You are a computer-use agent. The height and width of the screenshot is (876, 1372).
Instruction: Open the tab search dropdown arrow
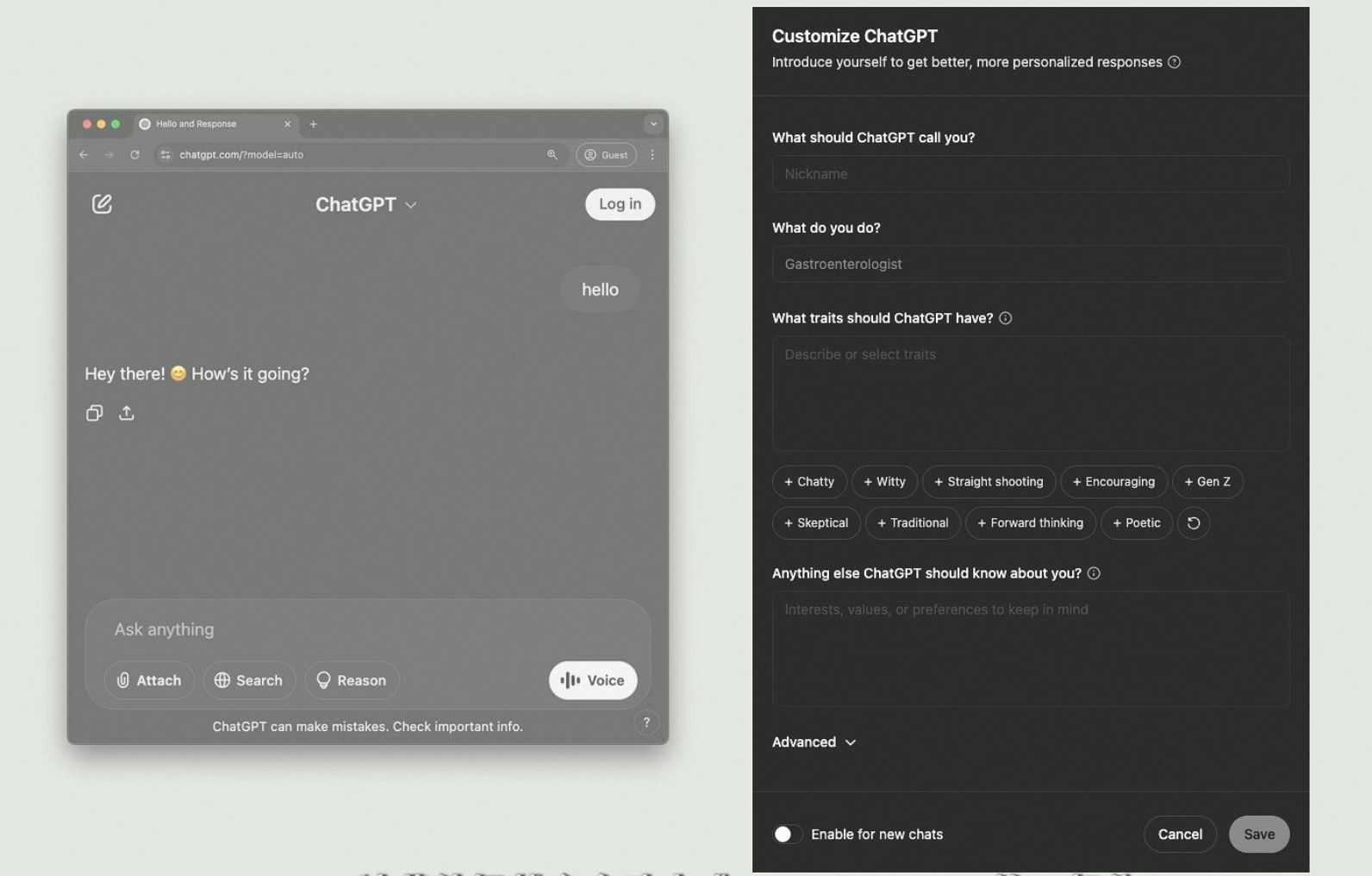pos(653,124)
